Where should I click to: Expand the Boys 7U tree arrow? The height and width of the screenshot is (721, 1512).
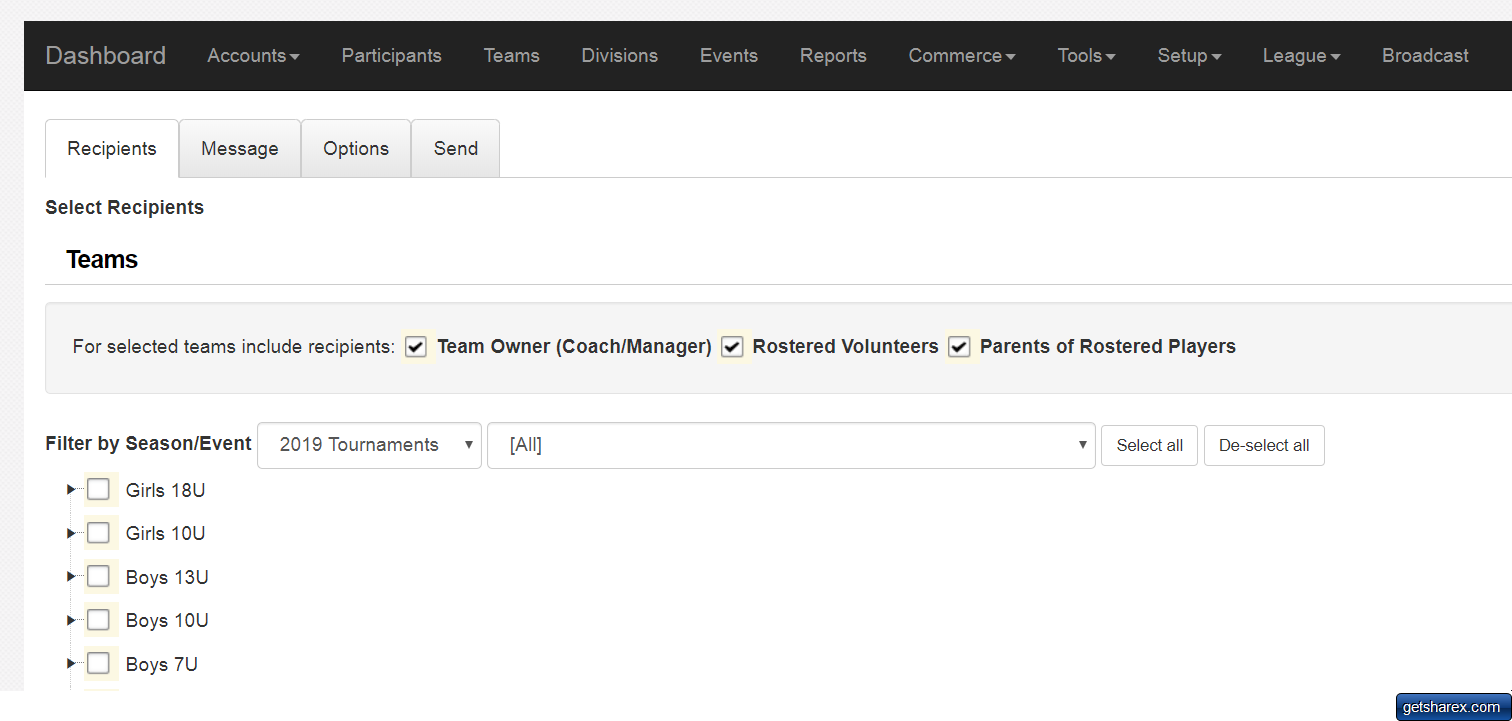point(71,664)
